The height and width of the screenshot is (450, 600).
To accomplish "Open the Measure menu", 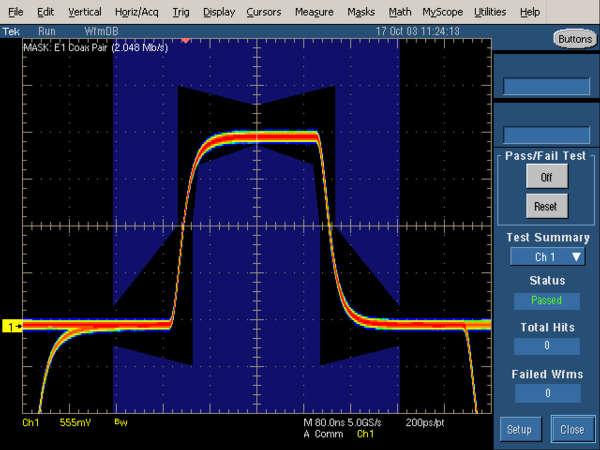I will point(314,12).
